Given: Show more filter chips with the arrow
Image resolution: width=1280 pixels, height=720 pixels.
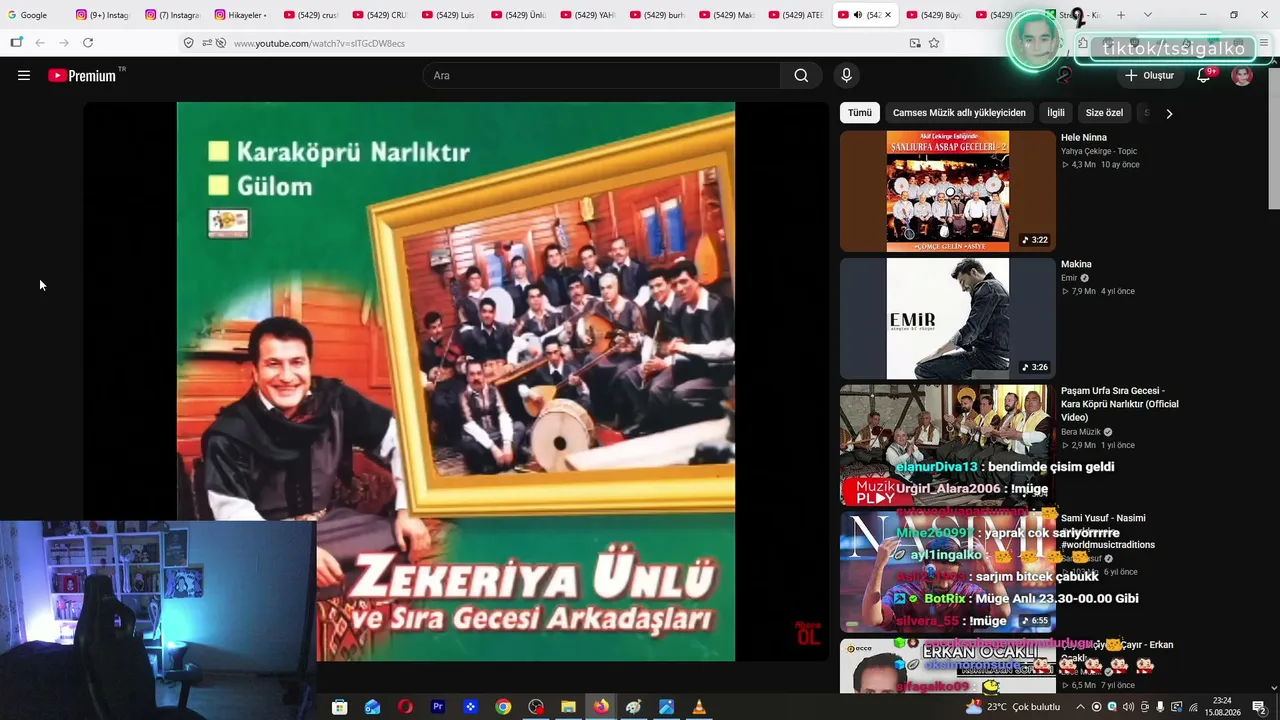Looking at the screenshot, I should click(x=1169, y=113).
